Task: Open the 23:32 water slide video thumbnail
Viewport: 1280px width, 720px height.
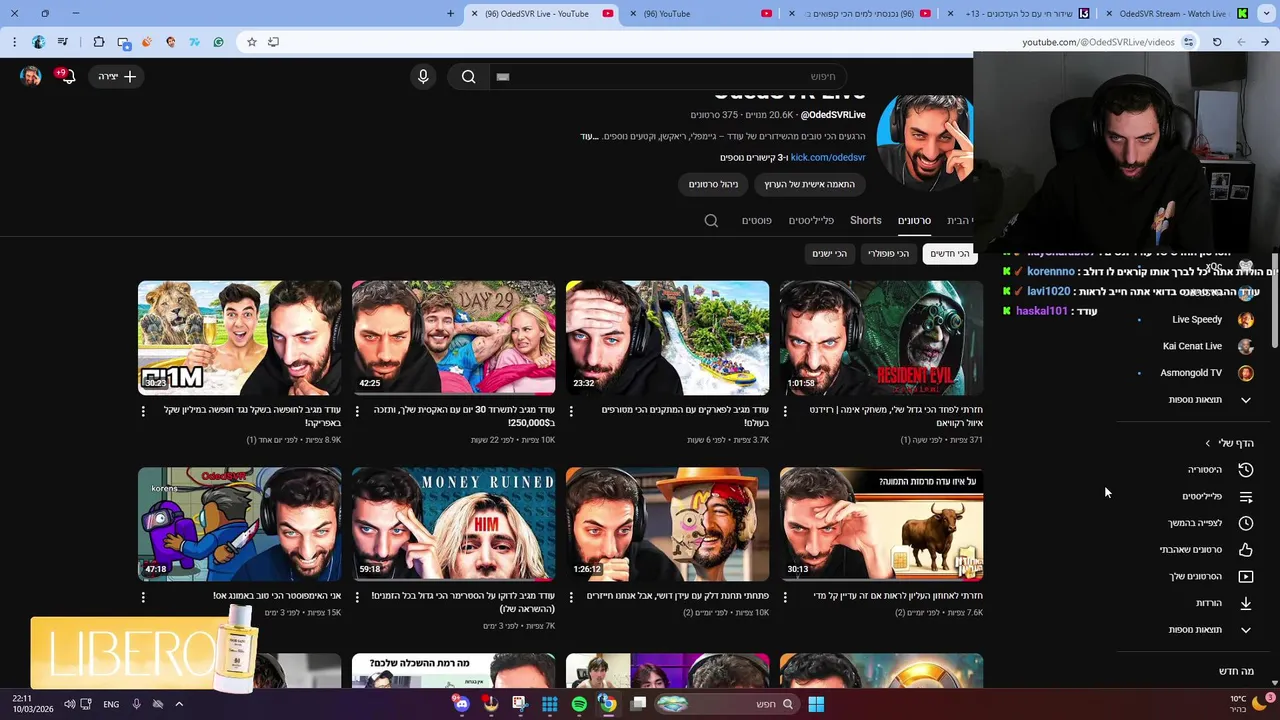Action: click(667, 338)
